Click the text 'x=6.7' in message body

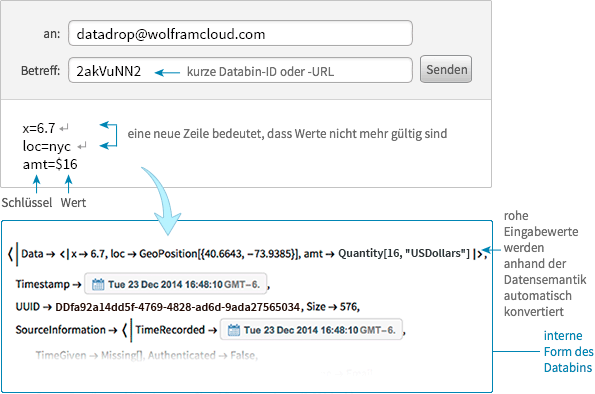click(x=39, y=128)
